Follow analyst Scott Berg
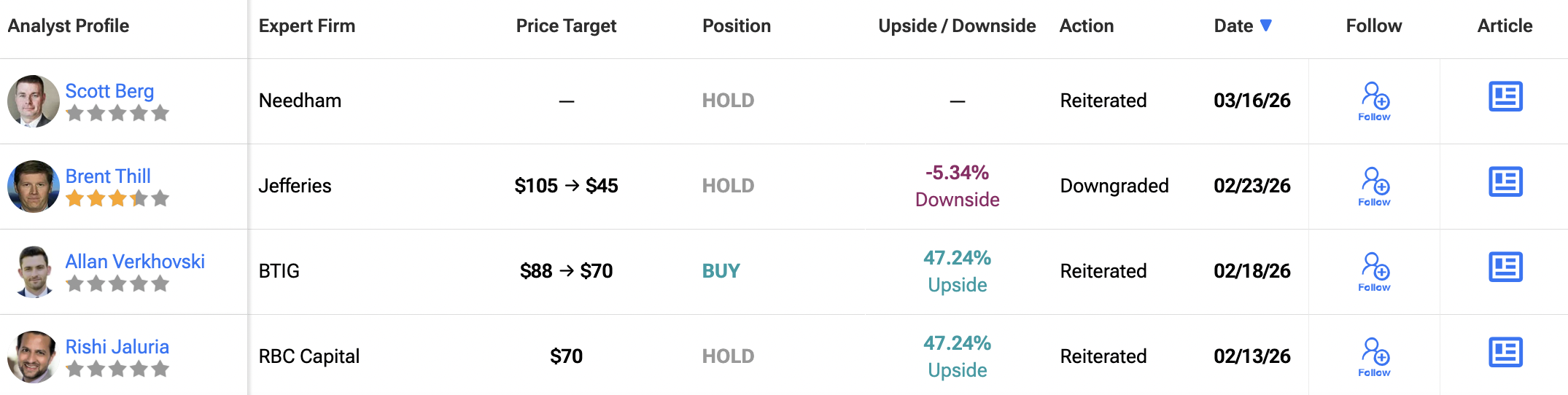This screenshot has width=1568, height=395. click(1375, 101)
